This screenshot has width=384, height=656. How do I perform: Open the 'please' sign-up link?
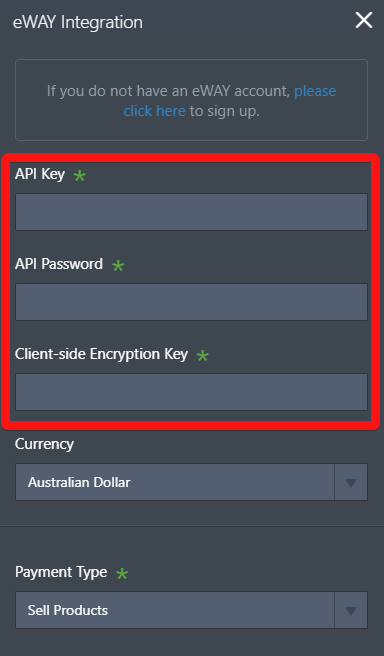[315, 91]
